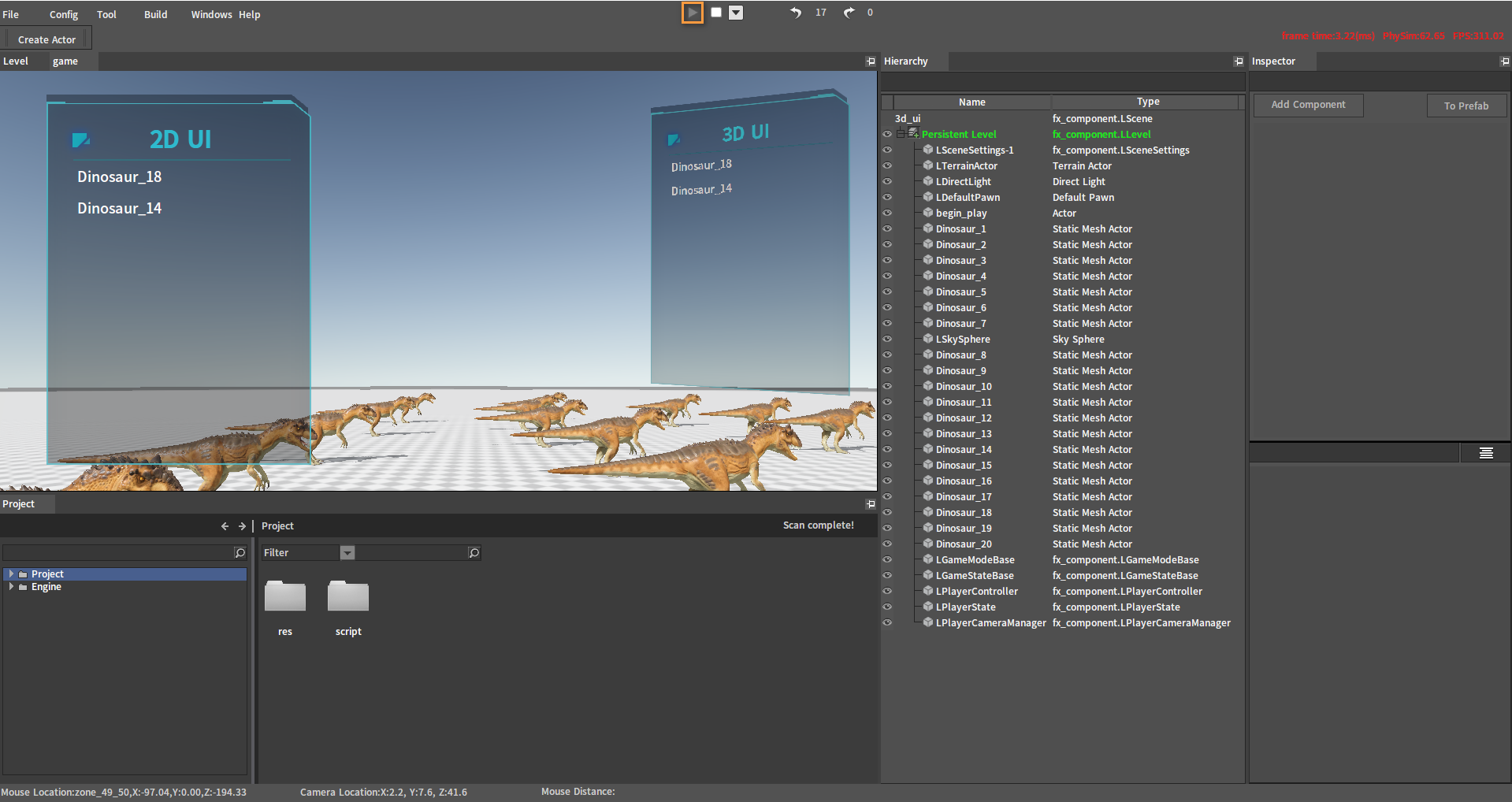
Task: Click the project tree search magnifier icon
Action: pyautogui.click(x=240, y=553)
